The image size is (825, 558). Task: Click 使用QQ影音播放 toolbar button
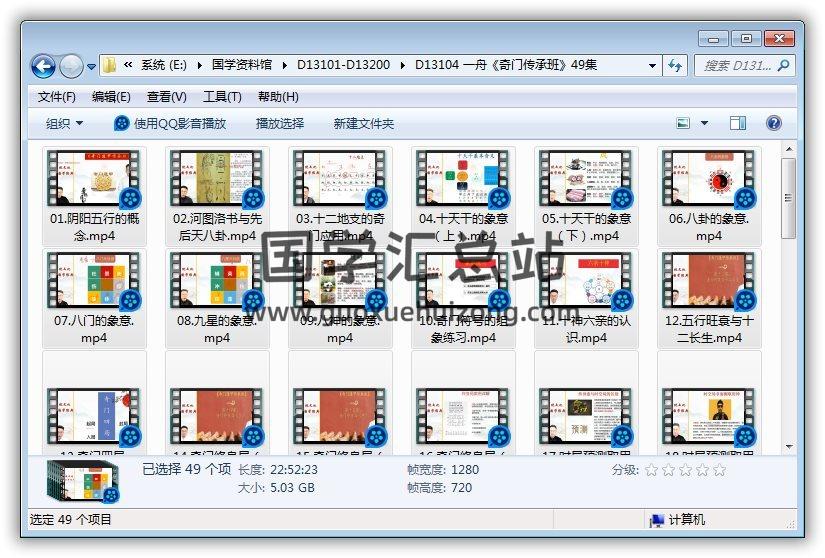click(170, 124)
